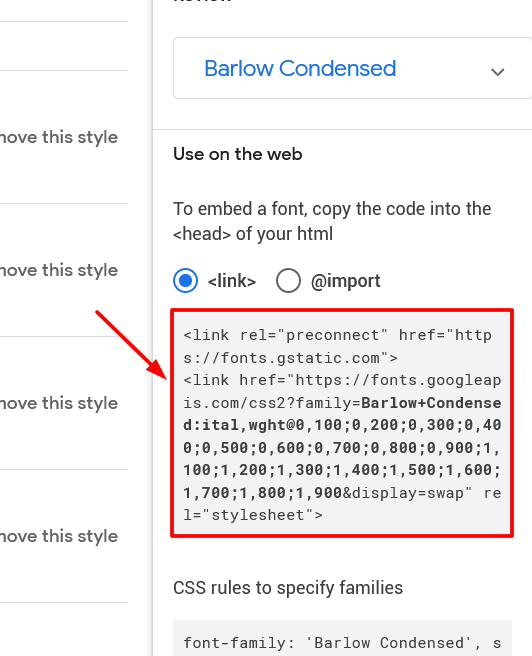
Task: Click the @import option label text
Action: tap(345, 281)
